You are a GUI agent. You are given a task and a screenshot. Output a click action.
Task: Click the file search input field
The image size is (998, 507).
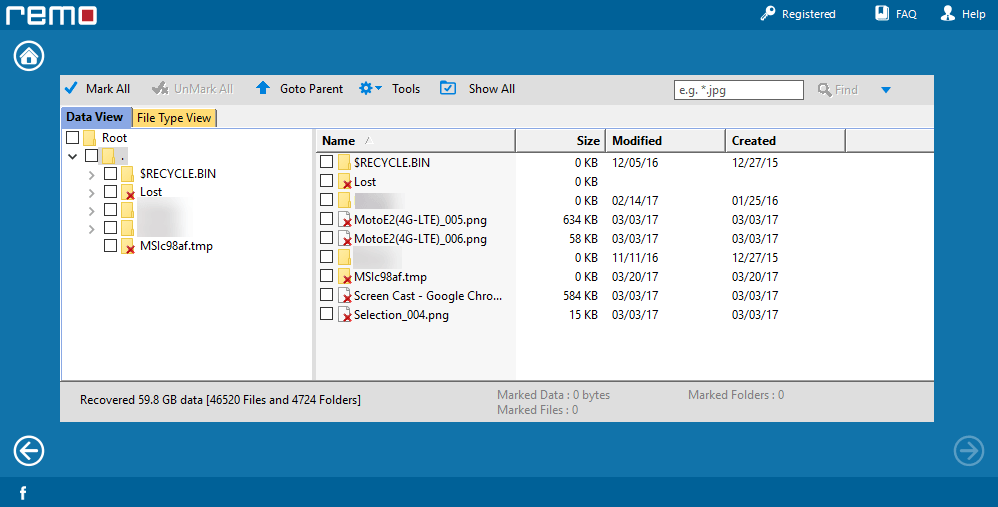click(x=738, y=90)
